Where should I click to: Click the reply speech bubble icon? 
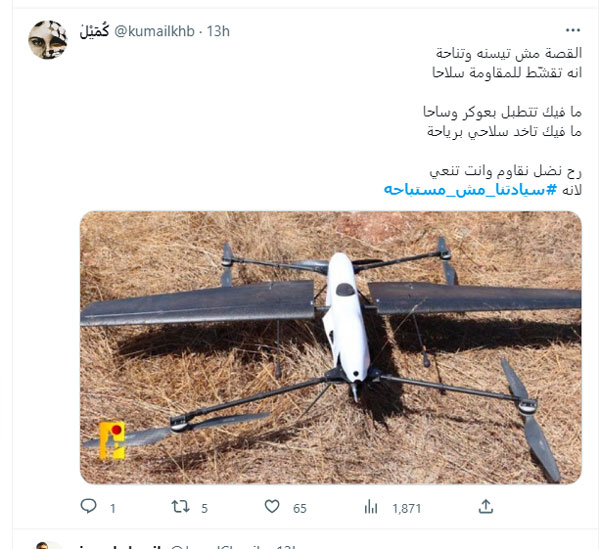click(x=88, y=507)
